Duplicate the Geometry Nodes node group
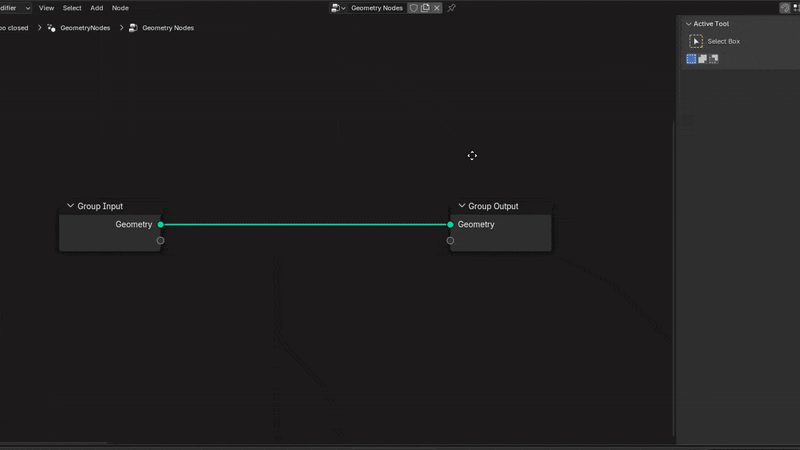 tap(426, 8)
